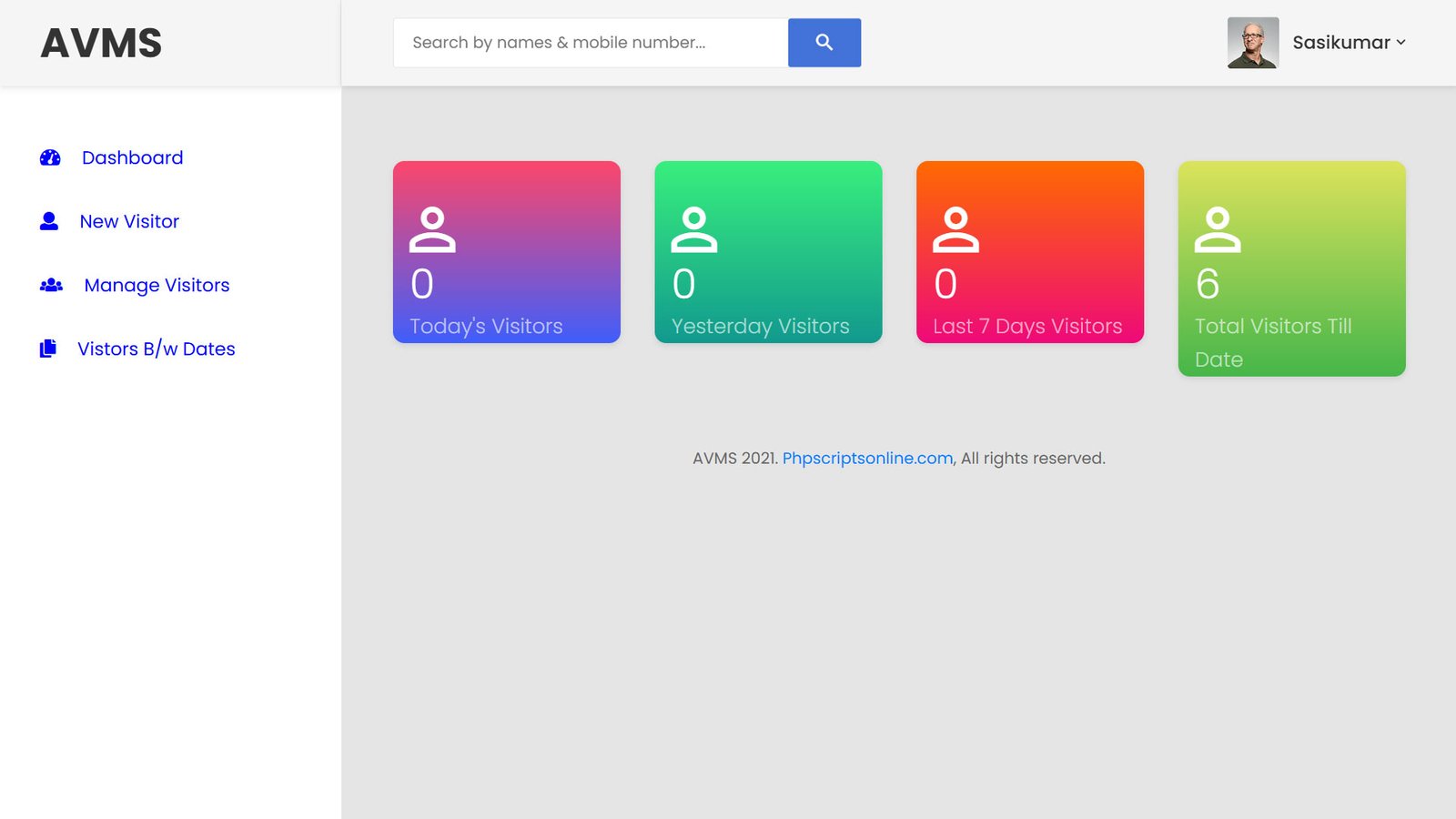
Task: Click the Manage Visitors group icon
Action: coord(51,285)
